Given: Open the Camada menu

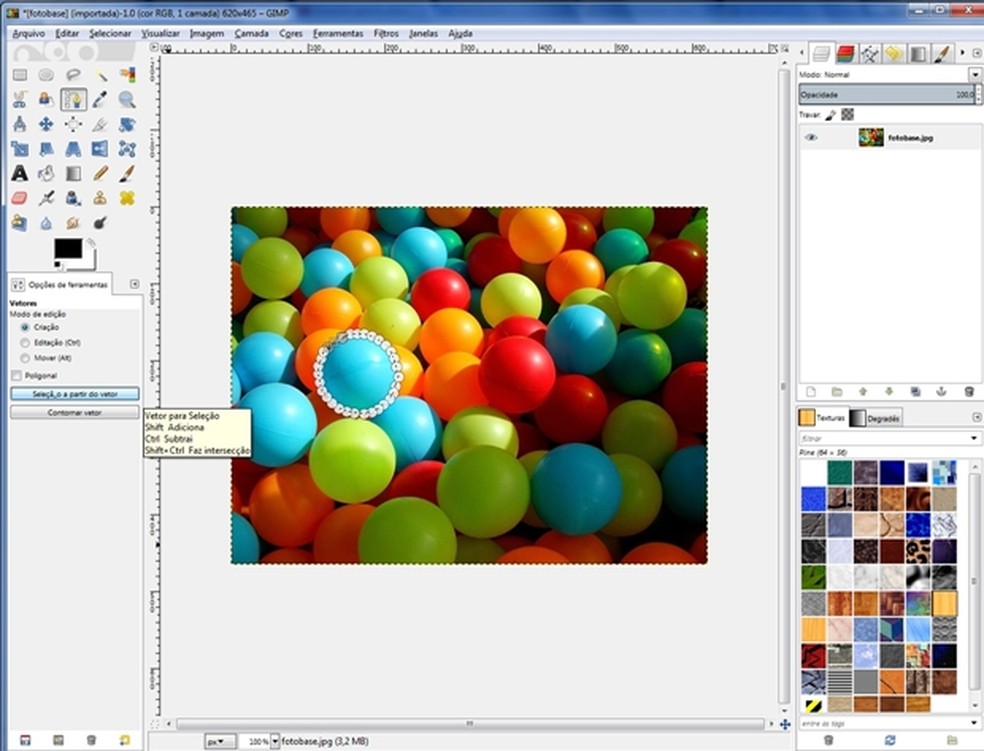Looking at the screenshot, I should click(251, 33).
